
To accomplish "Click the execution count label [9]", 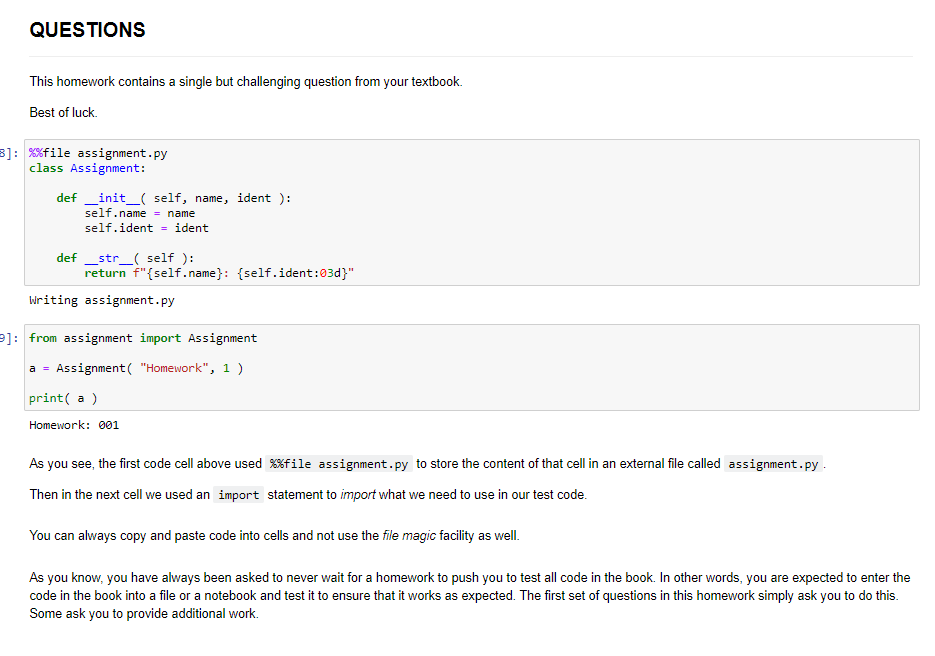I will tap(6, 337).
